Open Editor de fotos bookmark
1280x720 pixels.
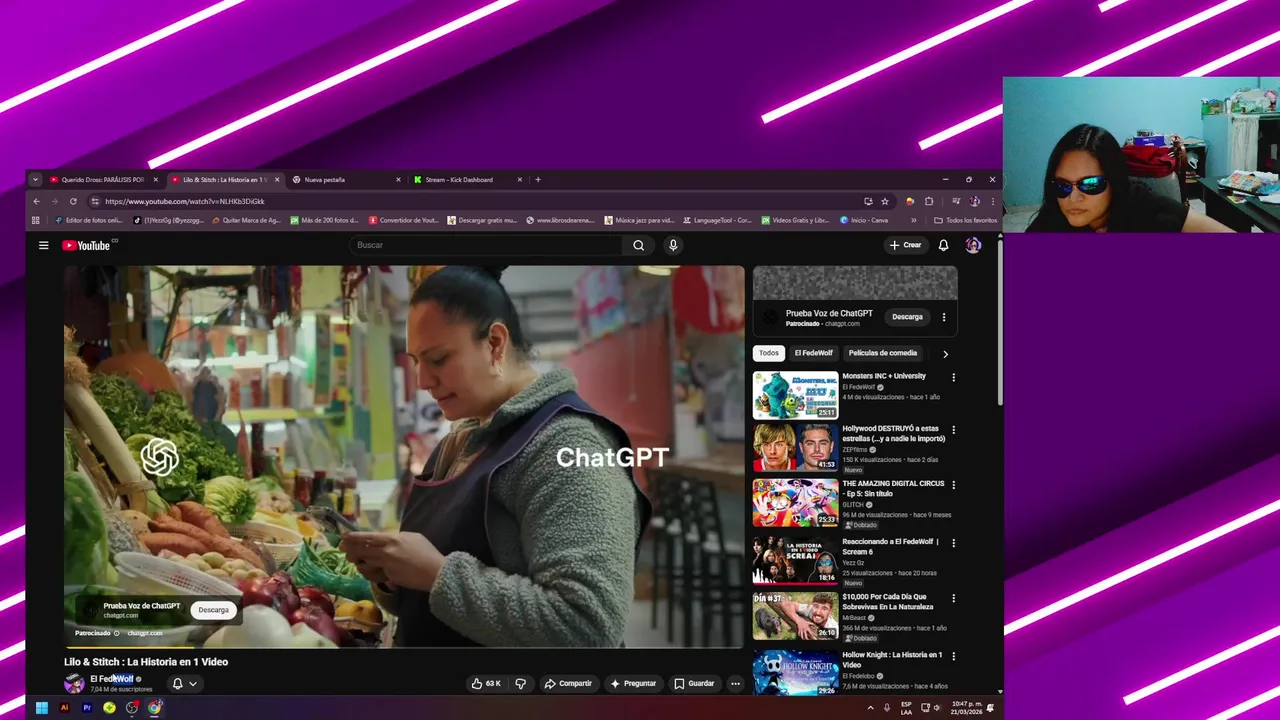point(88,220)
